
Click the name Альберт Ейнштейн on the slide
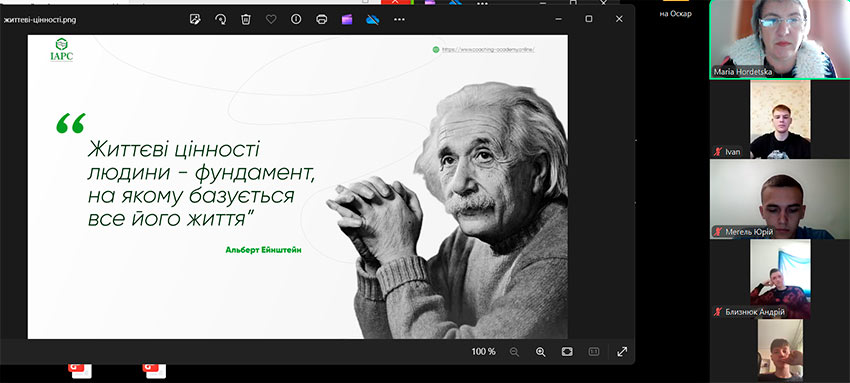(x=263, y=250)
